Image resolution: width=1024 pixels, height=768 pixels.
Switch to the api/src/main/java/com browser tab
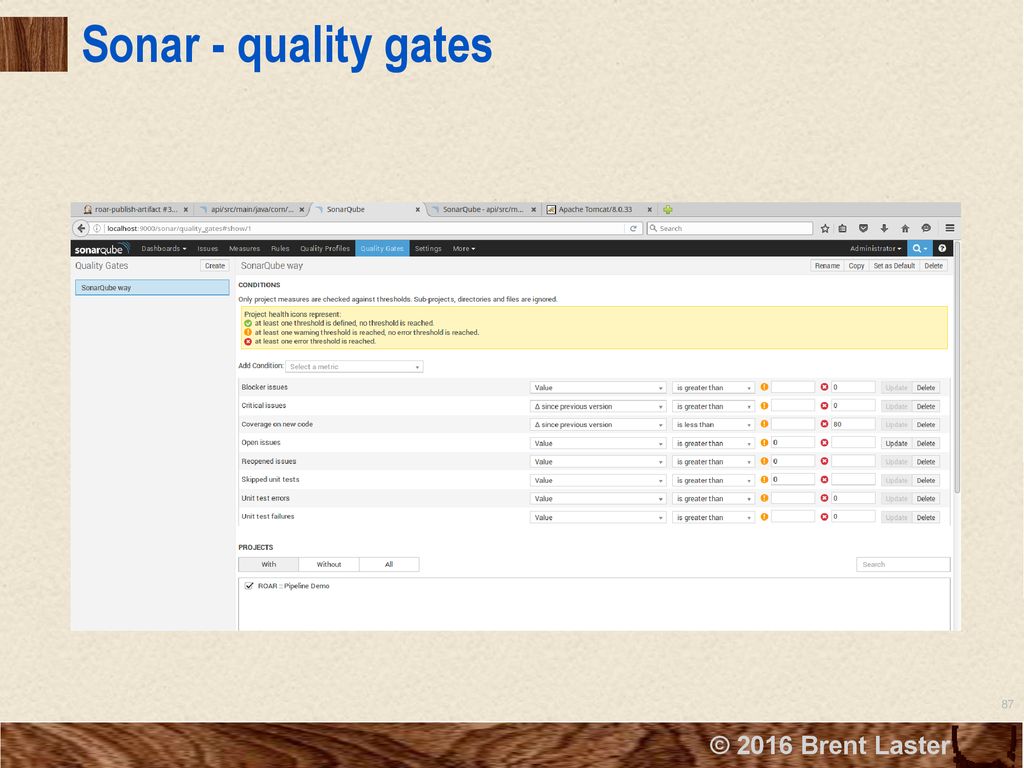252,210
